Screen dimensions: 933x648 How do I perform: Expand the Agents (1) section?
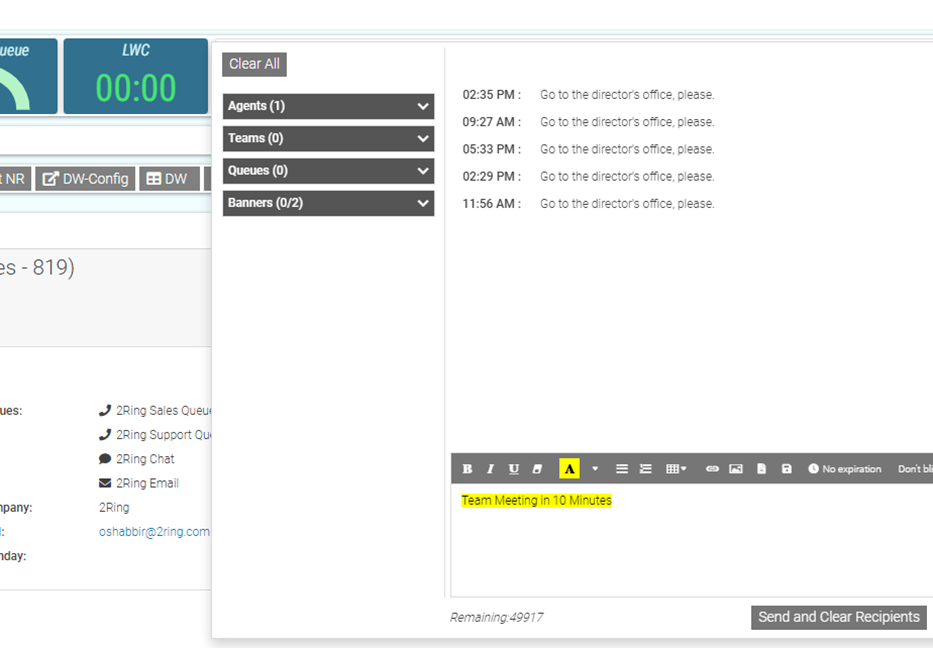pos(328,106)
